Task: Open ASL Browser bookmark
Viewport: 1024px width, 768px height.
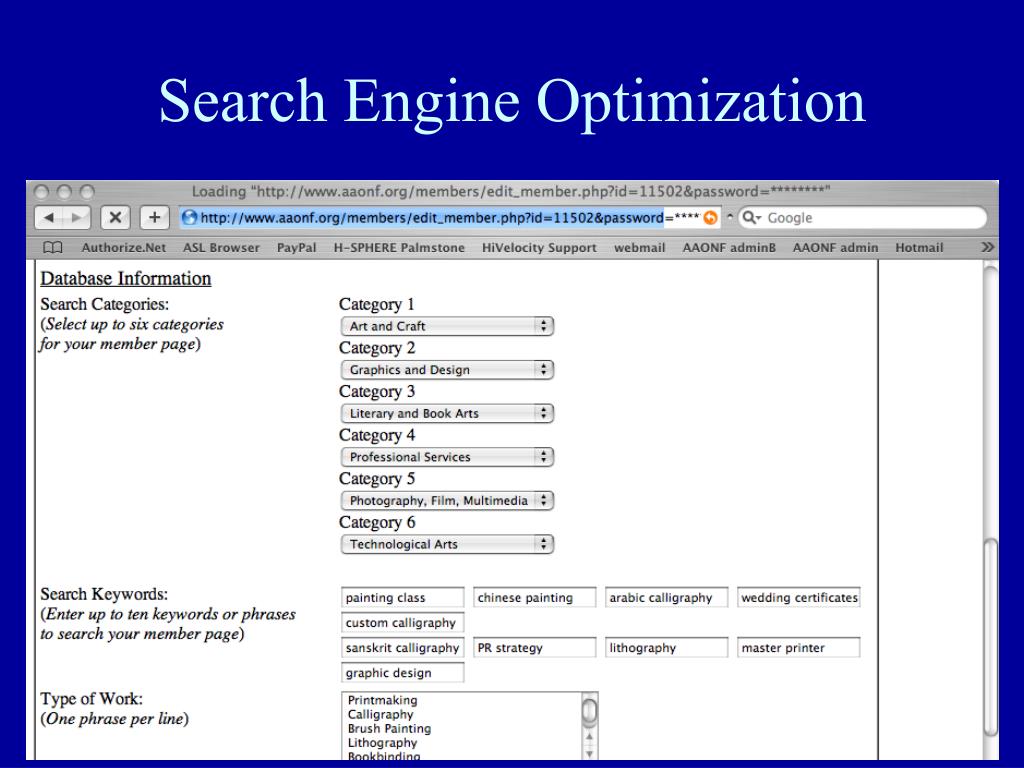Action: (221, 248)
